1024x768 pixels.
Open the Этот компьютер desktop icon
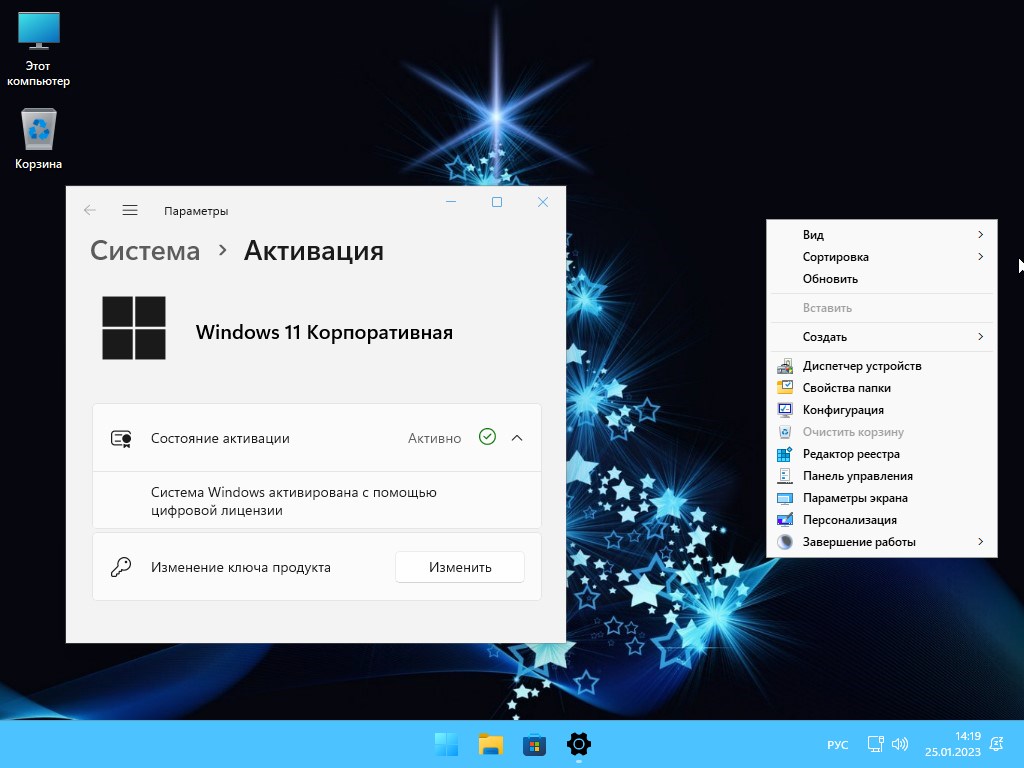coord(39,50)
